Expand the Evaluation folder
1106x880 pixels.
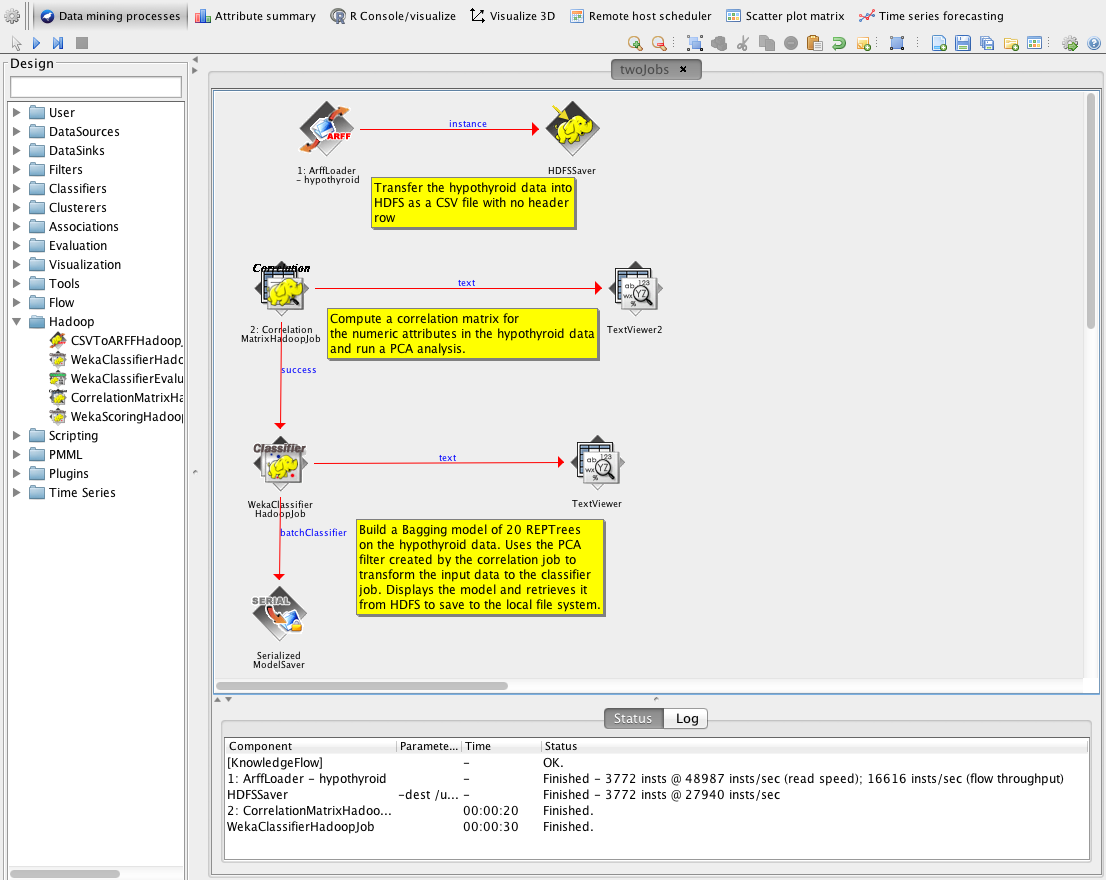16,245
